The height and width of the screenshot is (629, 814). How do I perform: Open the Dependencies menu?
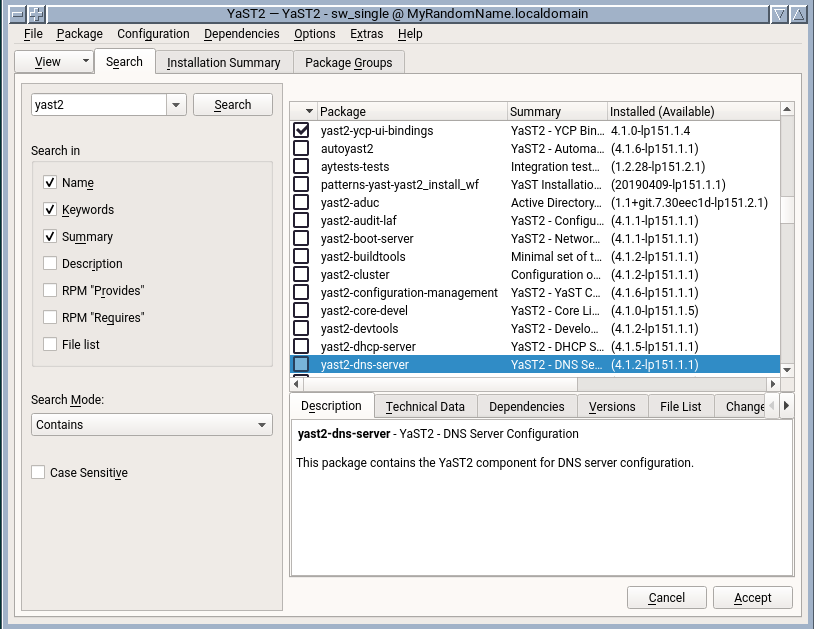241,34
